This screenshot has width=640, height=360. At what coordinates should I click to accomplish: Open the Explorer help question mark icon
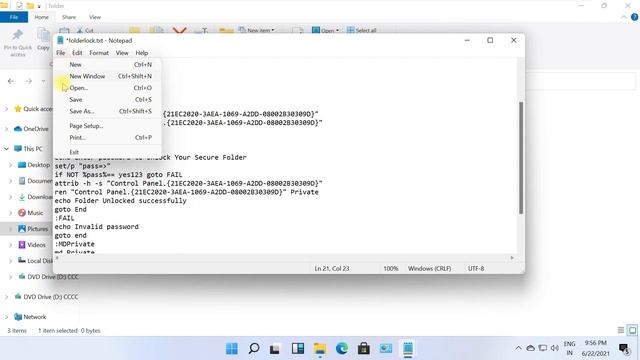click(x=635, y=17)
